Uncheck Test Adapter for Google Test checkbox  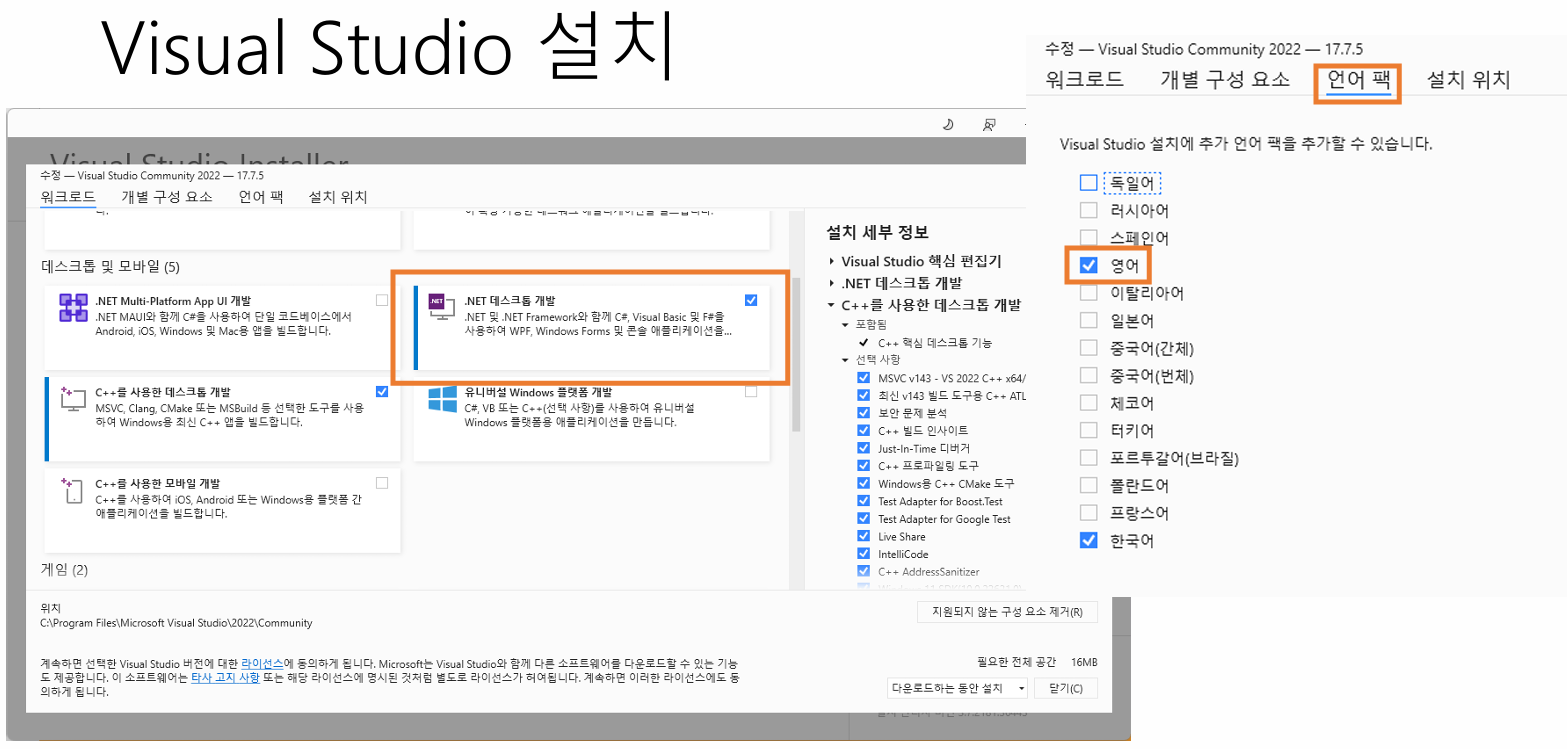point(864,519)
